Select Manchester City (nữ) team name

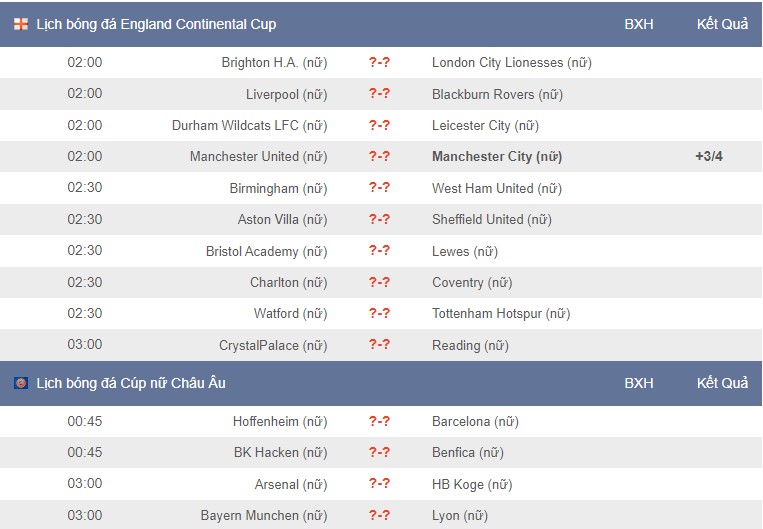tap(497, 157)
